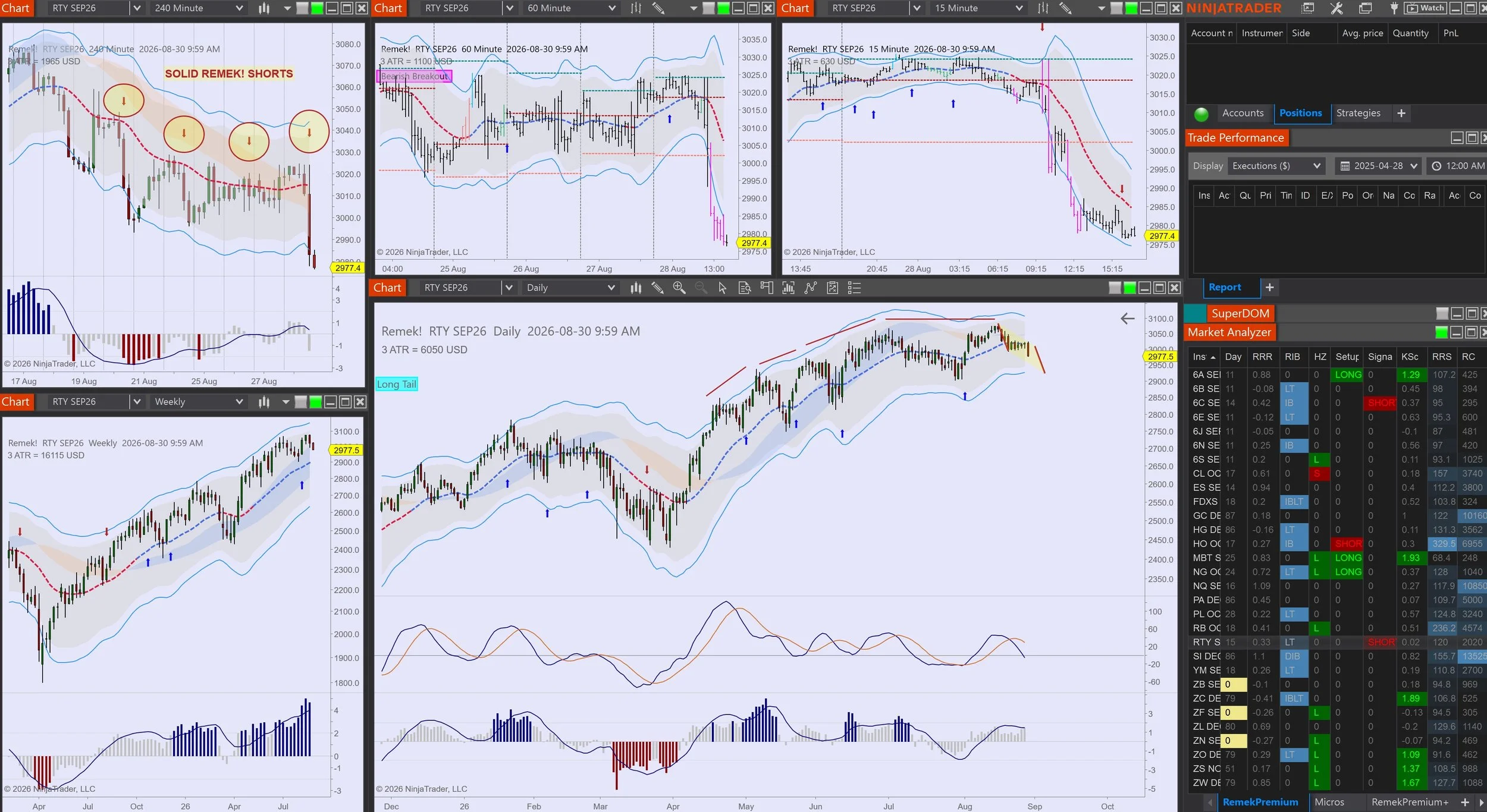Add a new tab next to Strategies
Screen dimensions: 1487x812
click(x=1401, y=113)
